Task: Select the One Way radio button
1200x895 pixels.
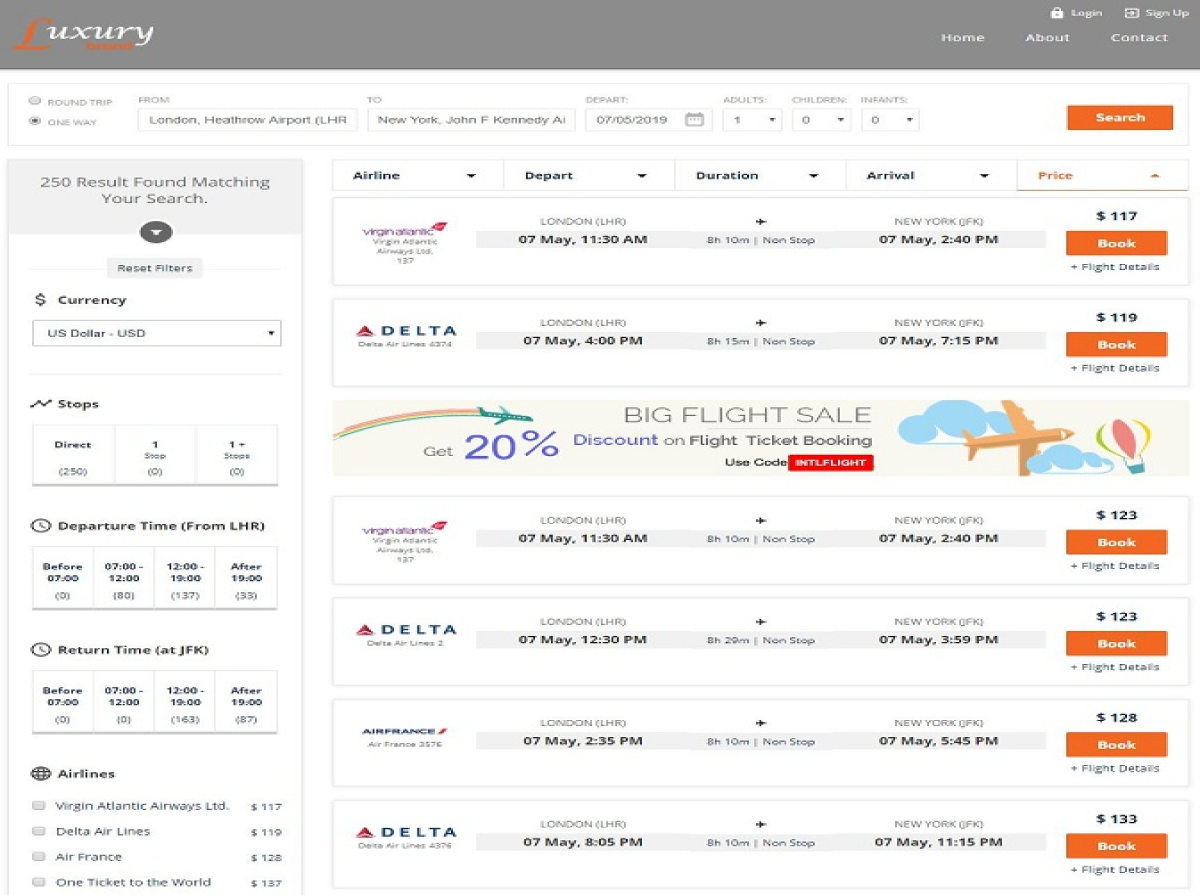Action: (35, 121)
